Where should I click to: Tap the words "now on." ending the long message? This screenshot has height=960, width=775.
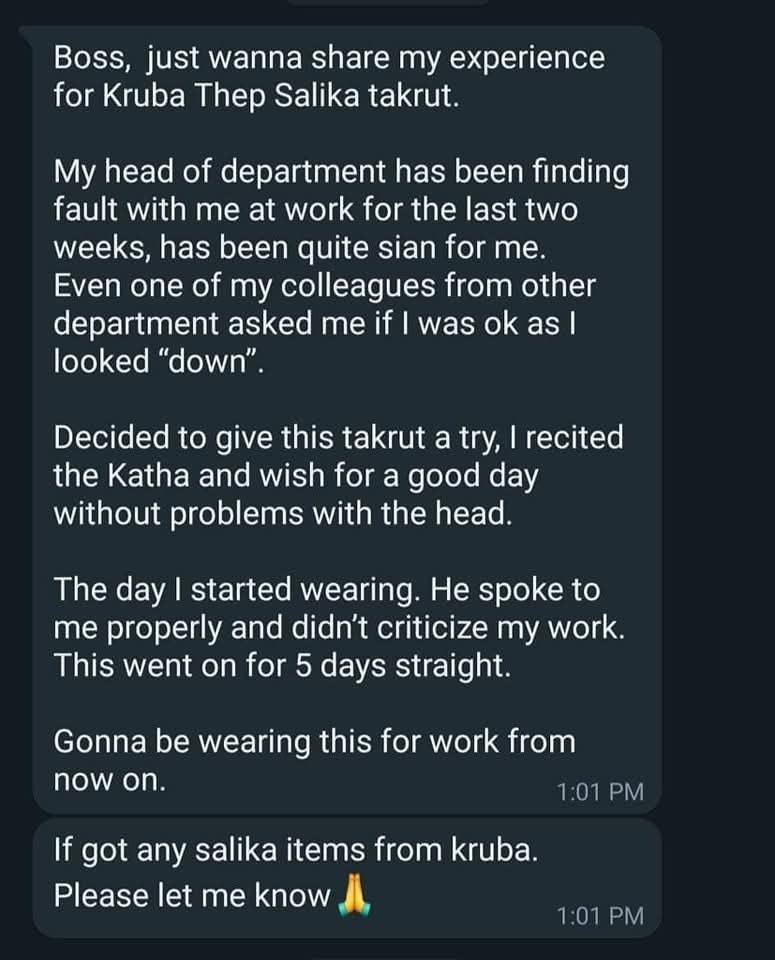coord(109,781)
